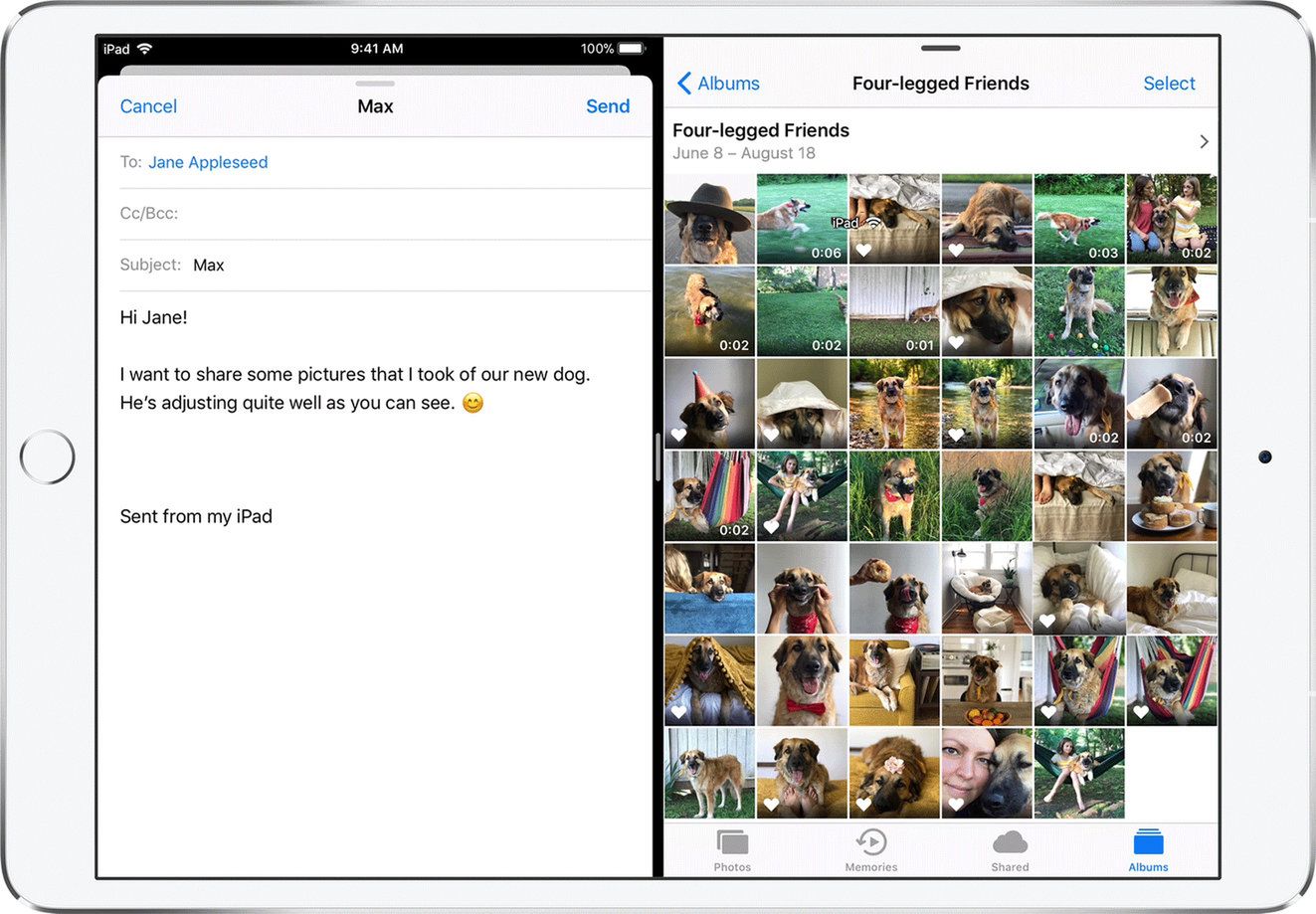Expand the Four-legged Friends chevron arrow
1316x914 pixels.
coord(1204,141)
